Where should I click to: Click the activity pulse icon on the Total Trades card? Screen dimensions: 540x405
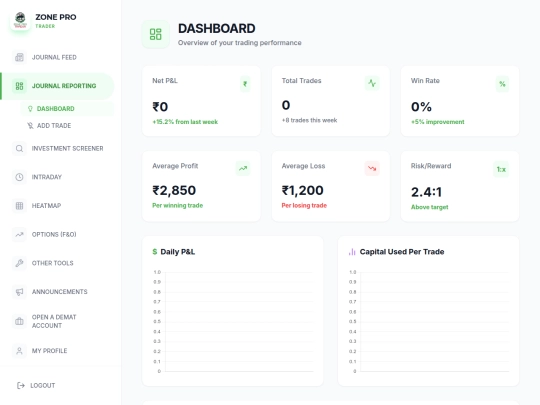click(x=372, y=83)
